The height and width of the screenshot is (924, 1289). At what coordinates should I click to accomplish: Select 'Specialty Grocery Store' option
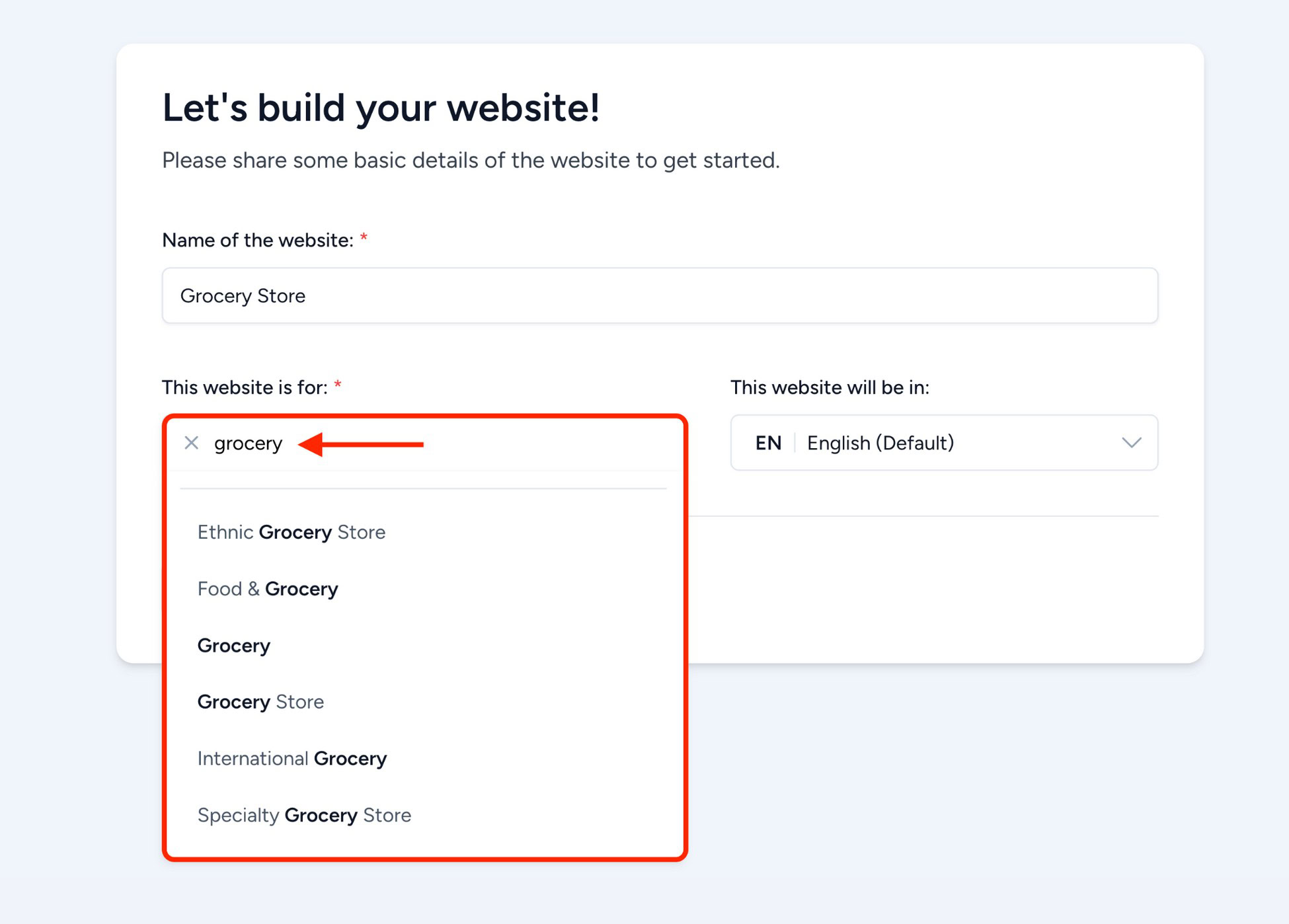pyautogui.click(x=304, y=816)
